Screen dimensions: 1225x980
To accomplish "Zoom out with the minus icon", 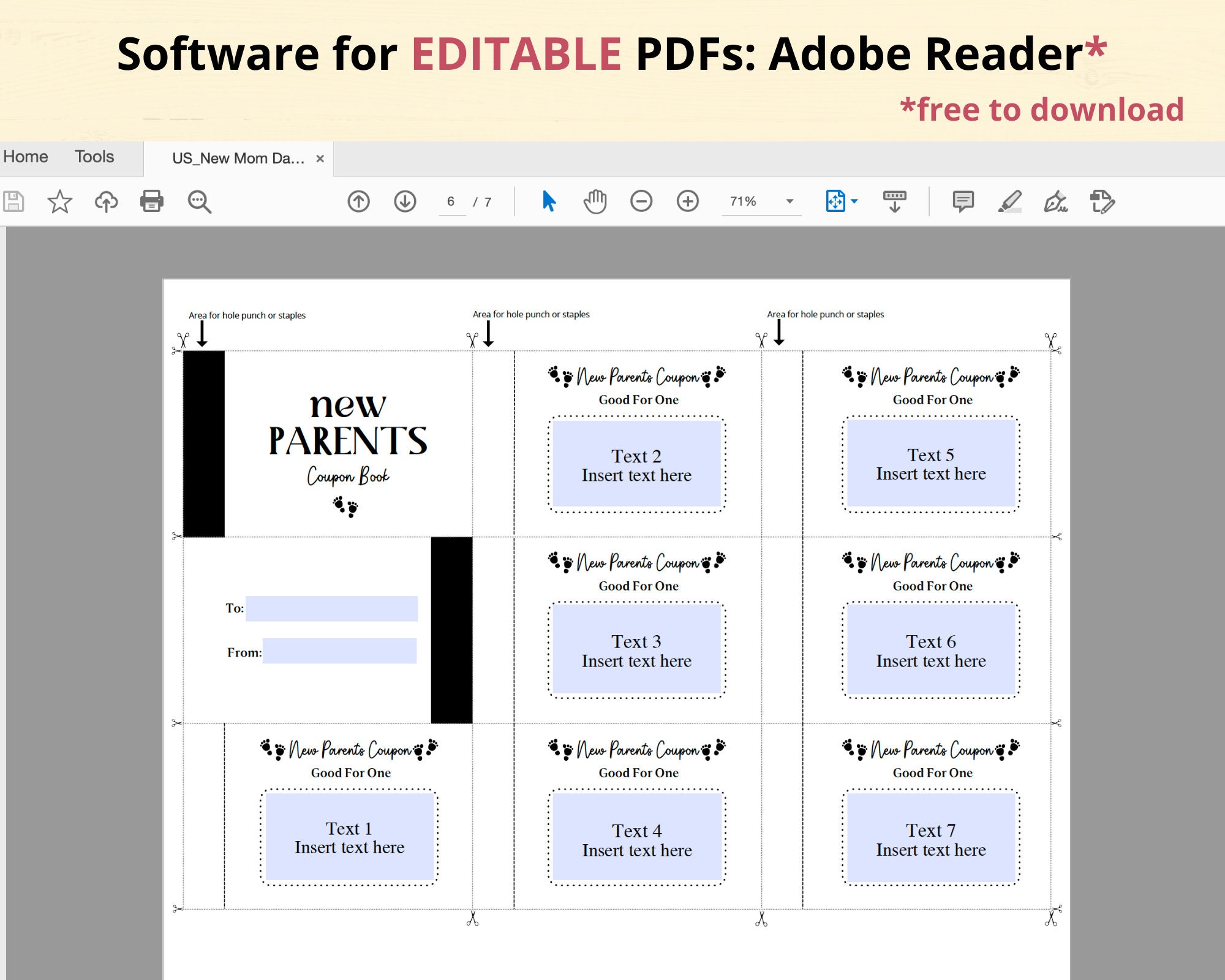I will click(x=641, y=201).
